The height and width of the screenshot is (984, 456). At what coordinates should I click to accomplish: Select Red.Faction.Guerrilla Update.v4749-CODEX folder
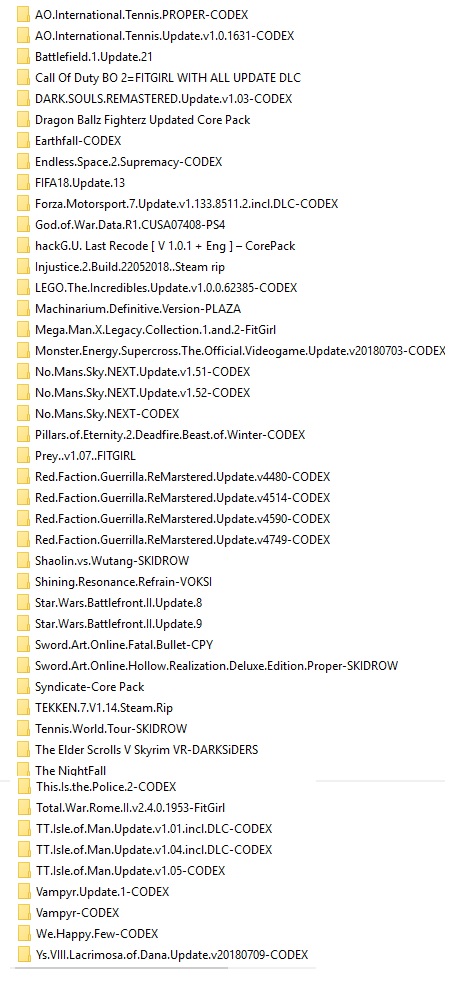[x=183, y=540]
